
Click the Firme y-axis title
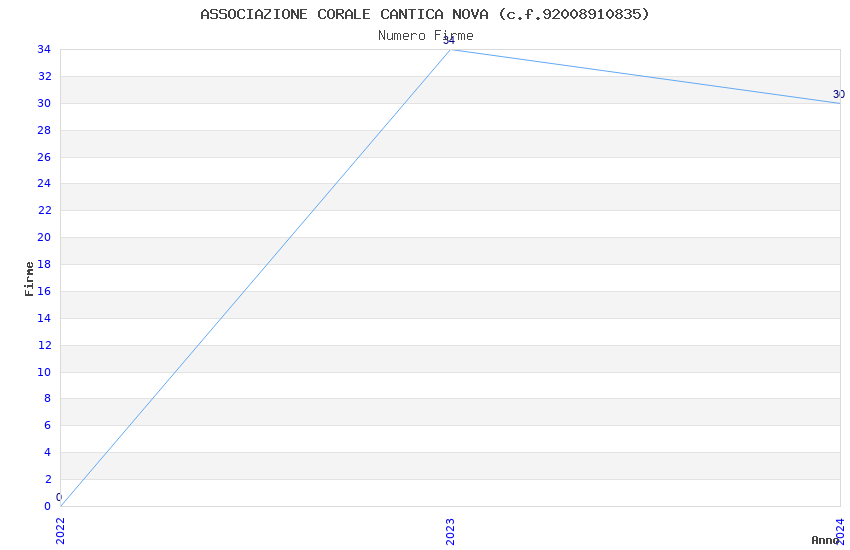pyautogui.click(x=29, y=279)
